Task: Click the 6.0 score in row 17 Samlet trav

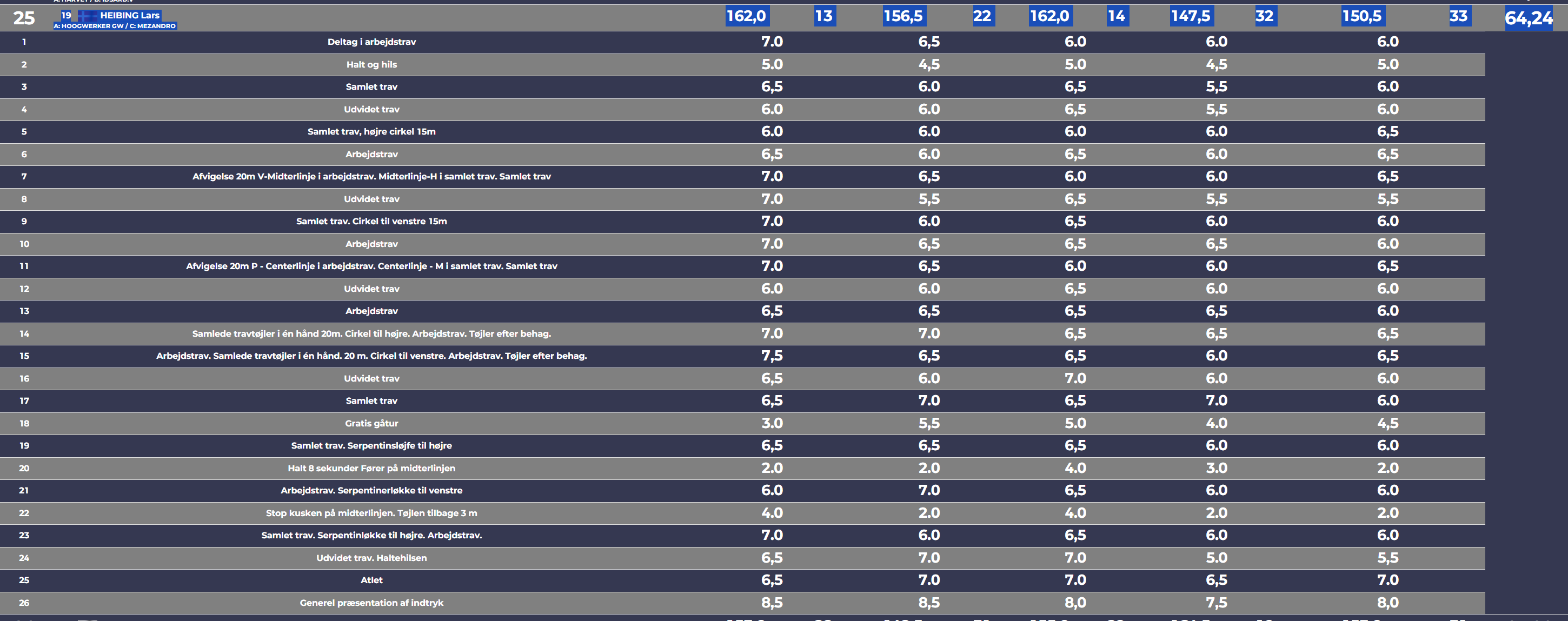Action: pos(1388,401)
